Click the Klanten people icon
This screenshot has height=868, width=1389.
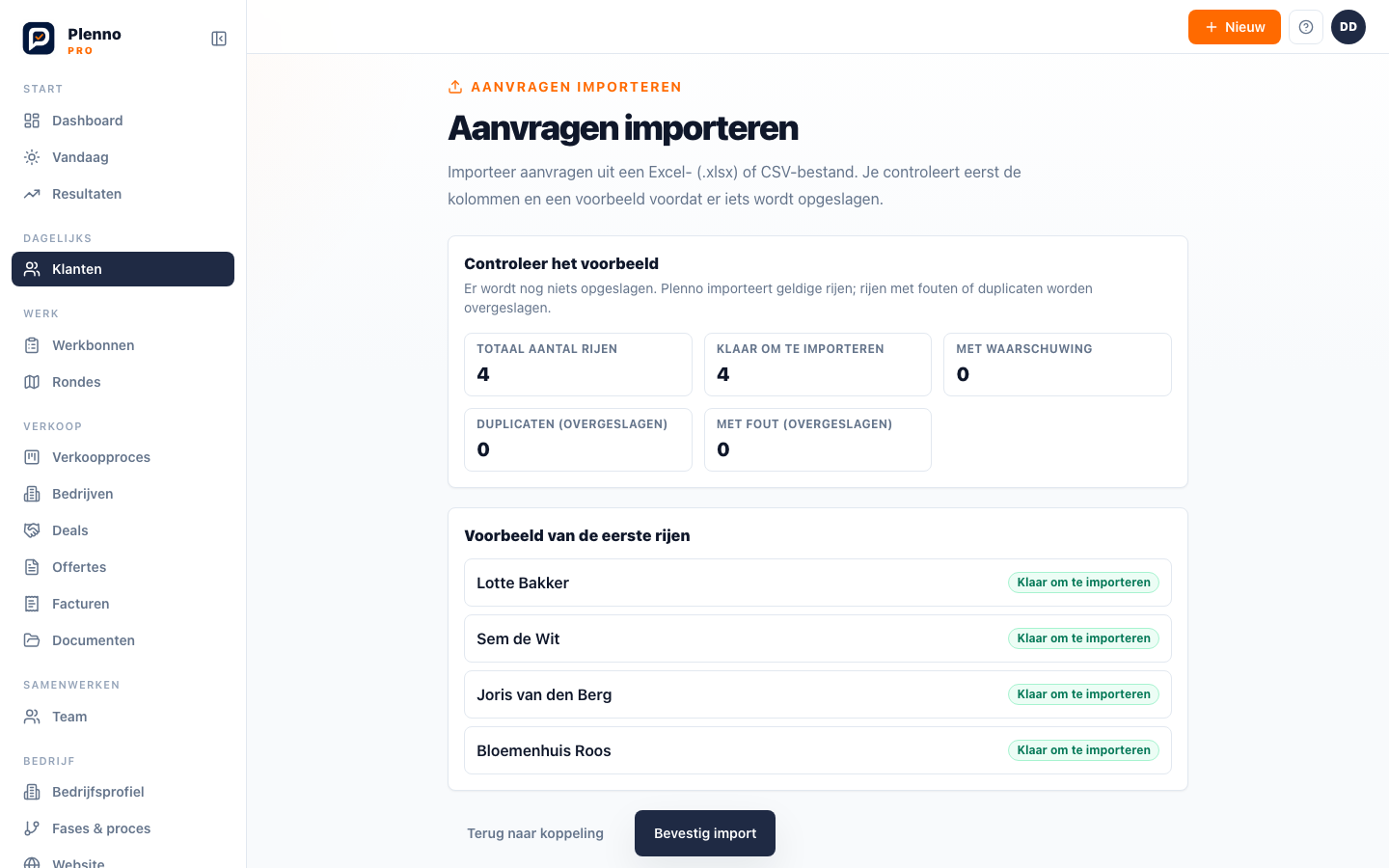click(x=32, y=269)
